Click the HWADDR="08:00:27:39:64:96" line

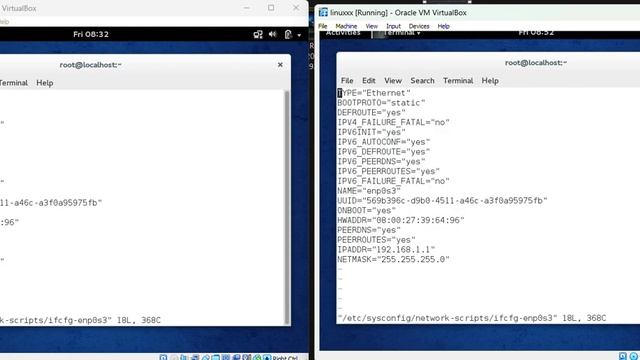[x=401, y=220]
